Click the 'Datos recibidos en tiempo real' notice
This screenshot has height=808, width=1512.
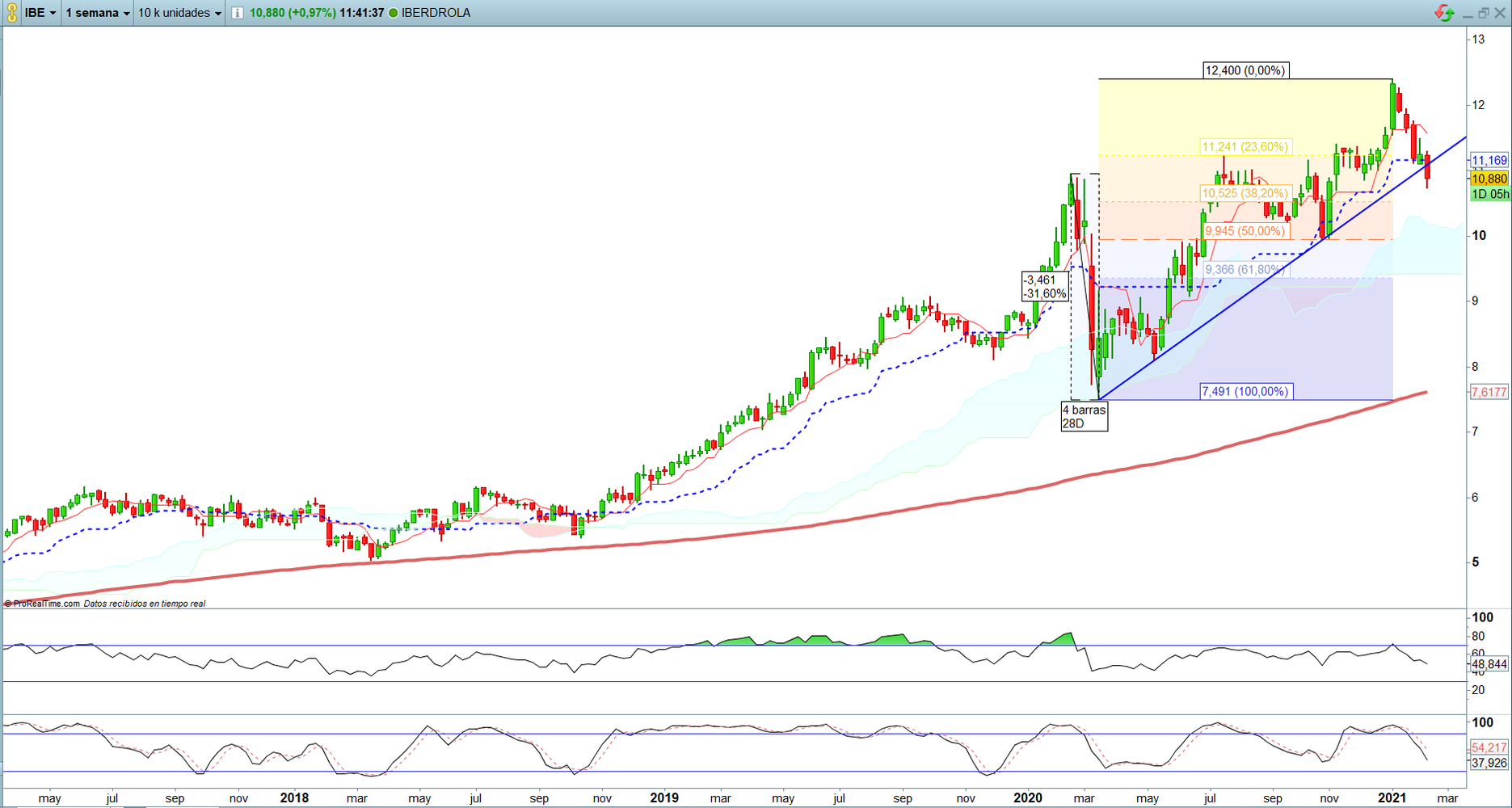click(x=145, y=604)
